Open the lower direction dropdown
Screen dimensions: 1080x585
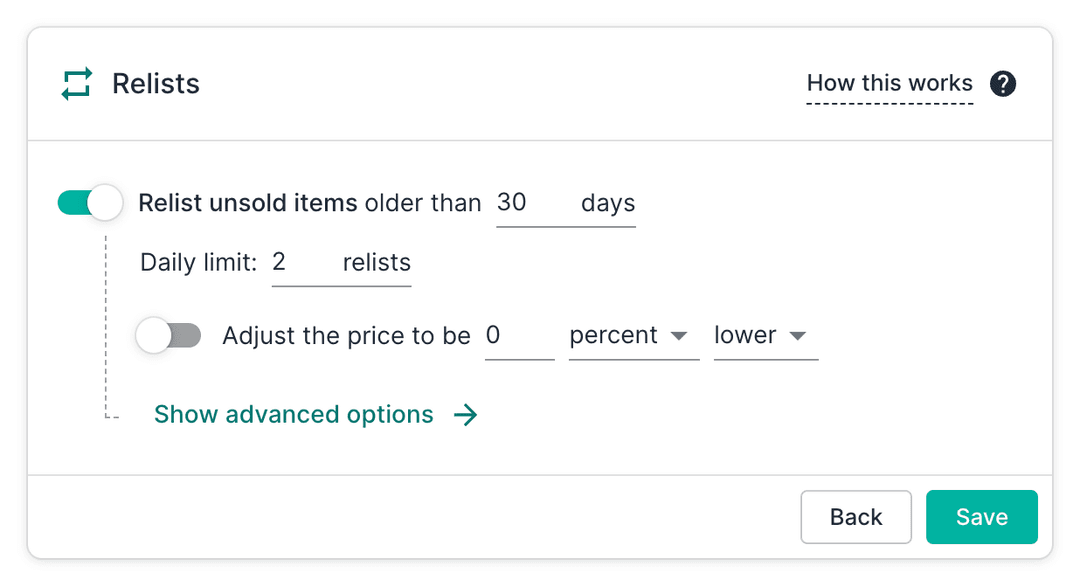click(x=766, y=337)
